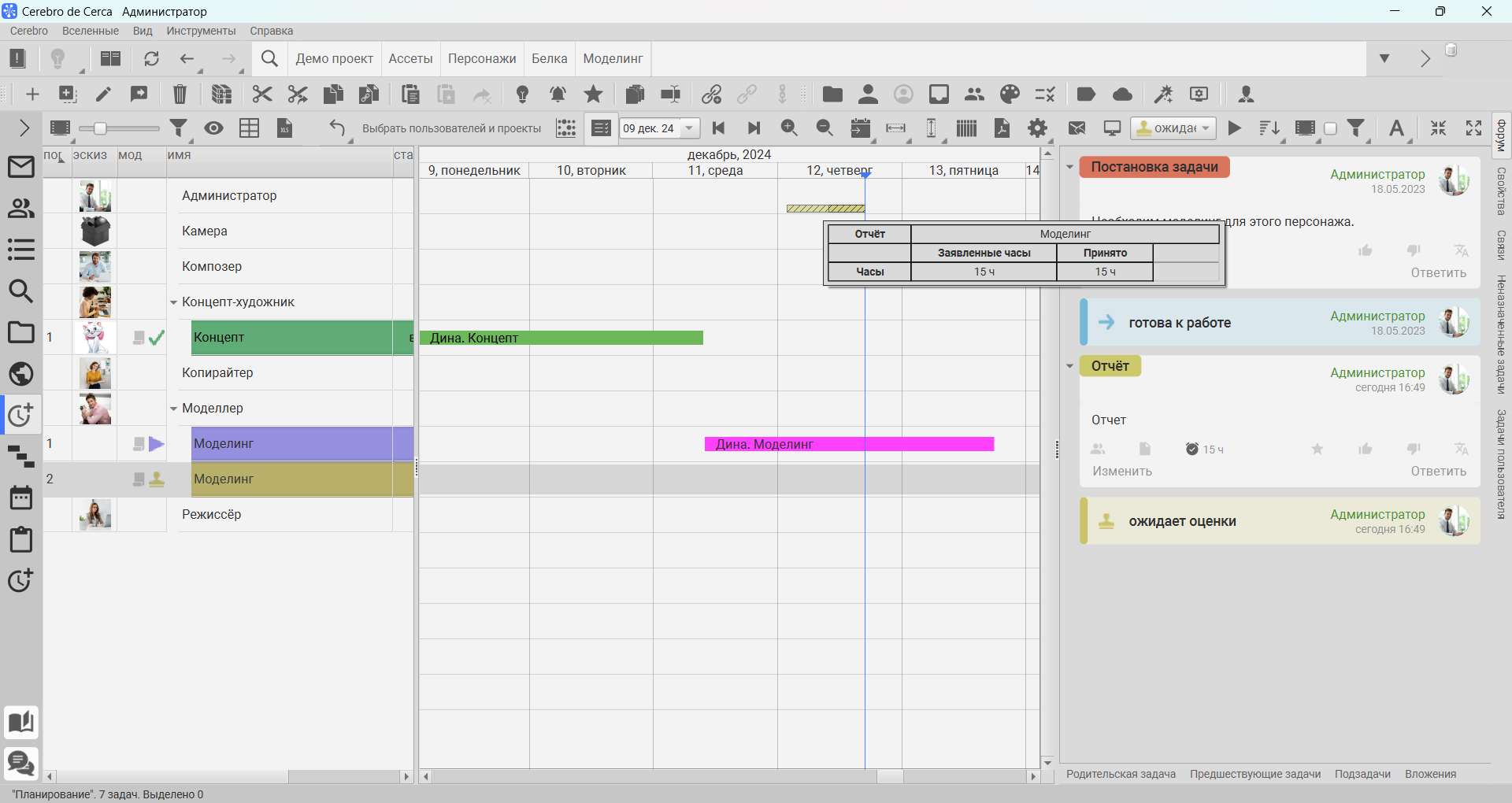The height and width of the screenshot is (803, 1512).
Task: Open the Вселенные menu
Action: click(91, 31)
